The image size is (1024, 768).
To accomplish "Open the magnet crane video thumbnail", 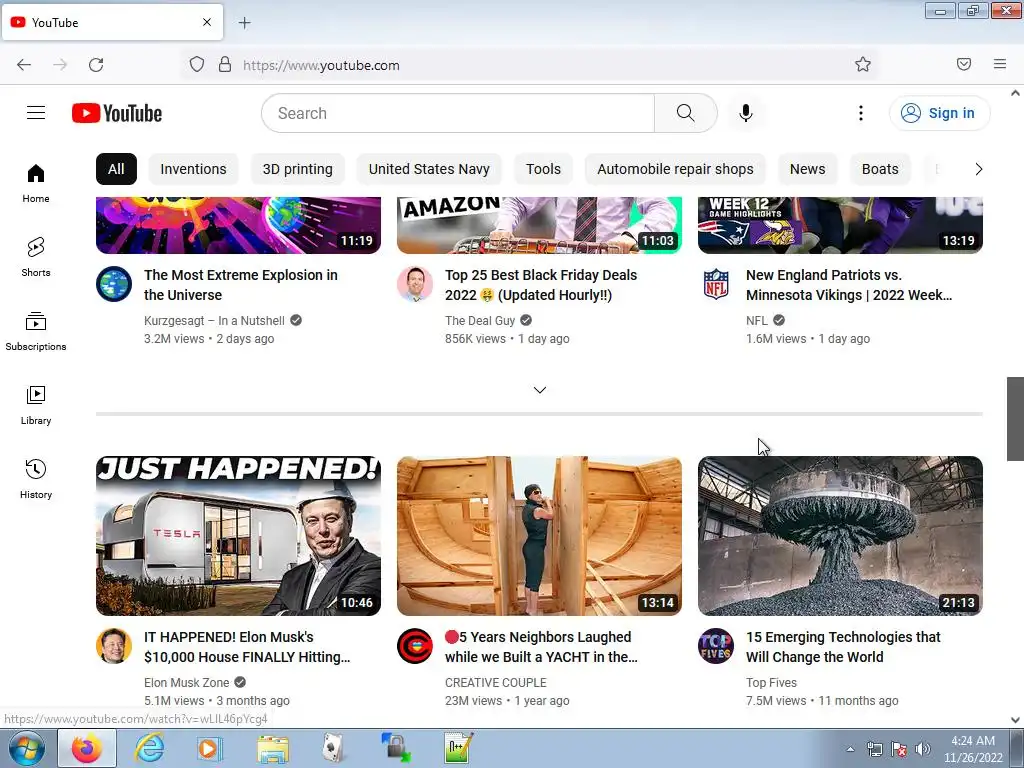I will 840,536.
